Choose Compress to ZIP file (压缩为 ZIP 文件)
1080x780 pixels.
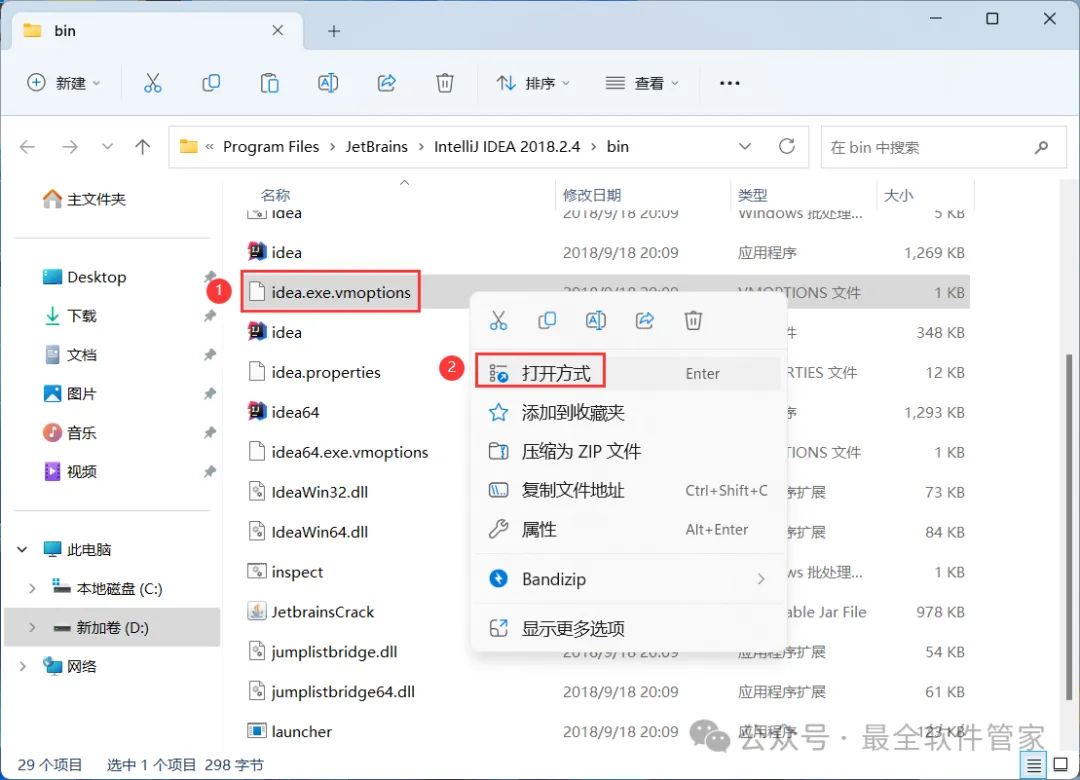[628, 451]
